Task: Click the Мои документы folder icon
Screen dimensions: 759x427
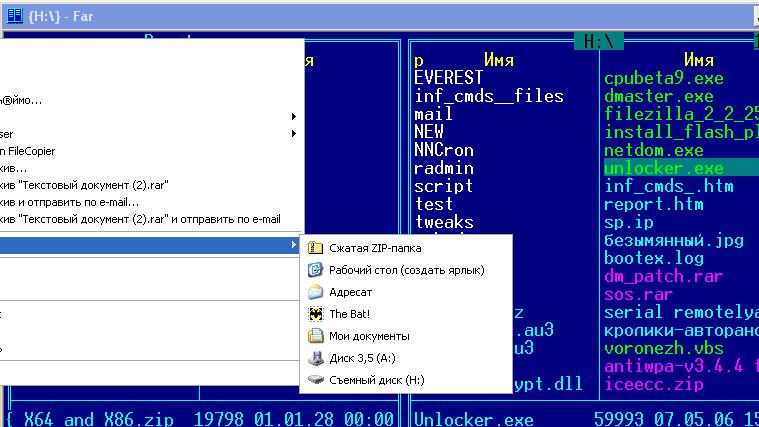Action: (315, 336)
